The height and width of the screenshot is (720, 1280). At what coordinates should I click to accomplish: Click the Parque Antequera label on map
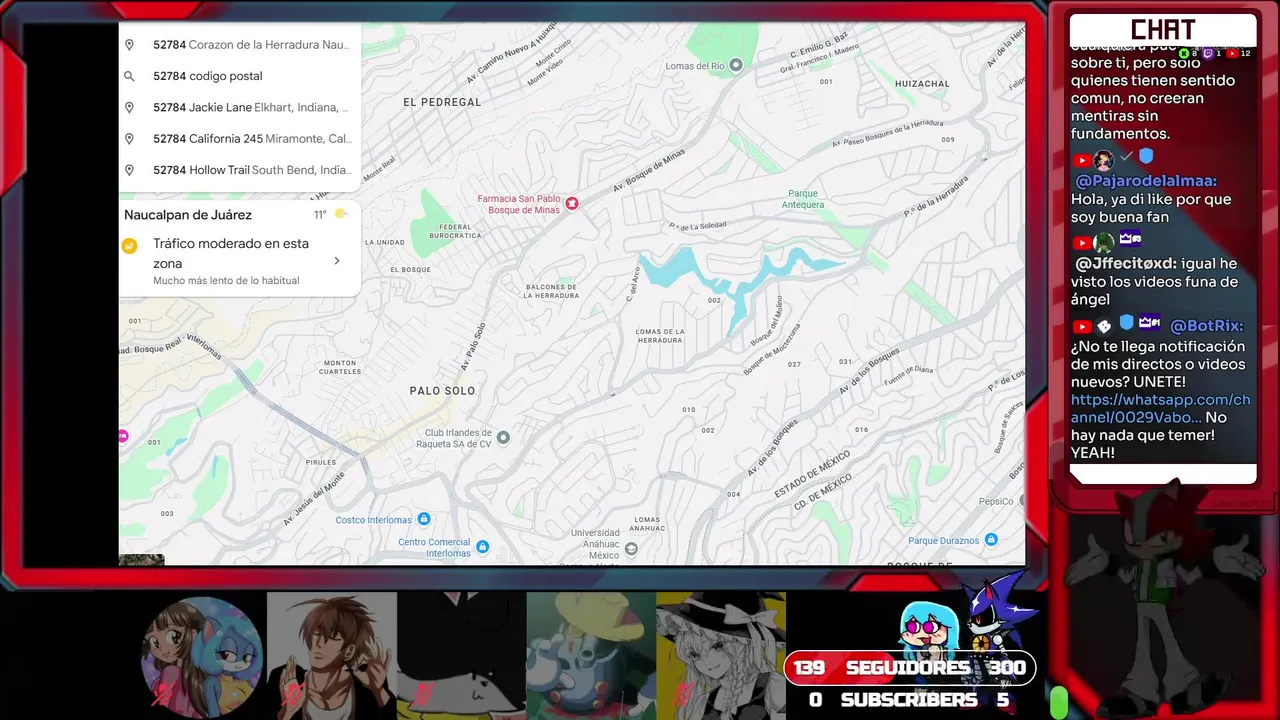tap(804, 199)
